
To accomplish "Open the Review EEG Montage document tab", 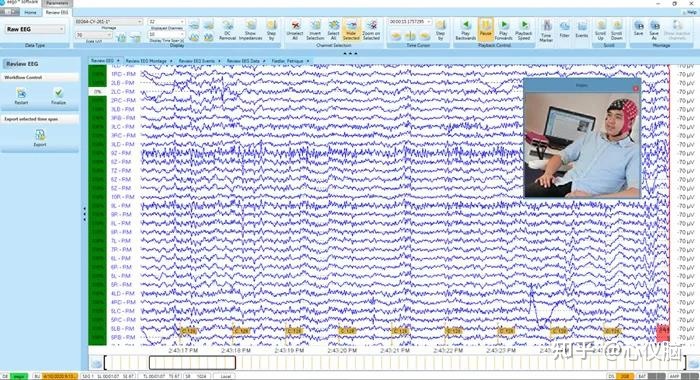I will (x=146, y=61).
